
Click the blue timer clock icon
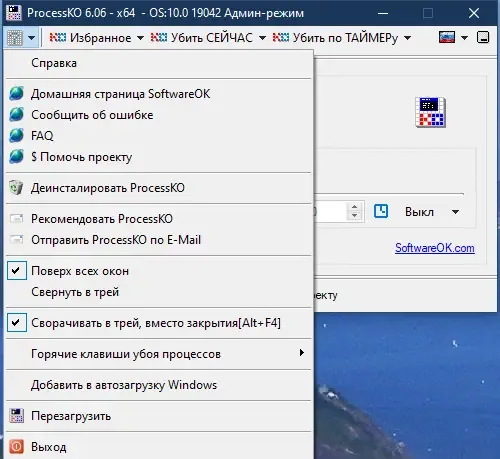click(381, 211)
